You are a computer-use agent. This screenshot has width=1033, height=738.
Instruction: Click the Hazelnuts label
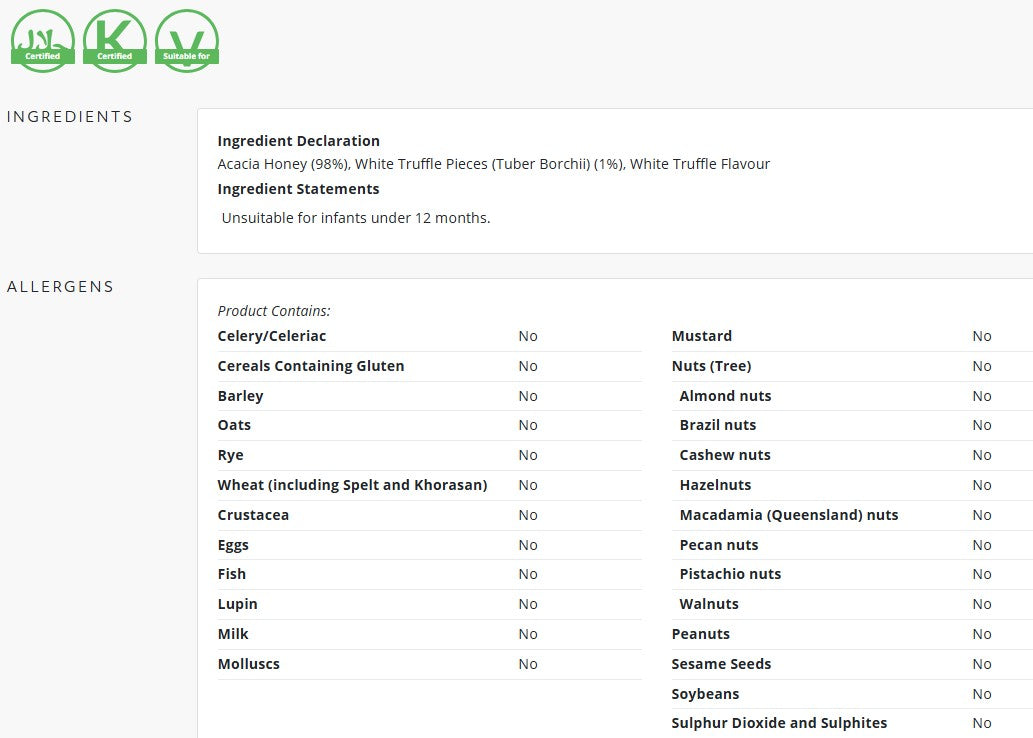(x=715, y=485)
